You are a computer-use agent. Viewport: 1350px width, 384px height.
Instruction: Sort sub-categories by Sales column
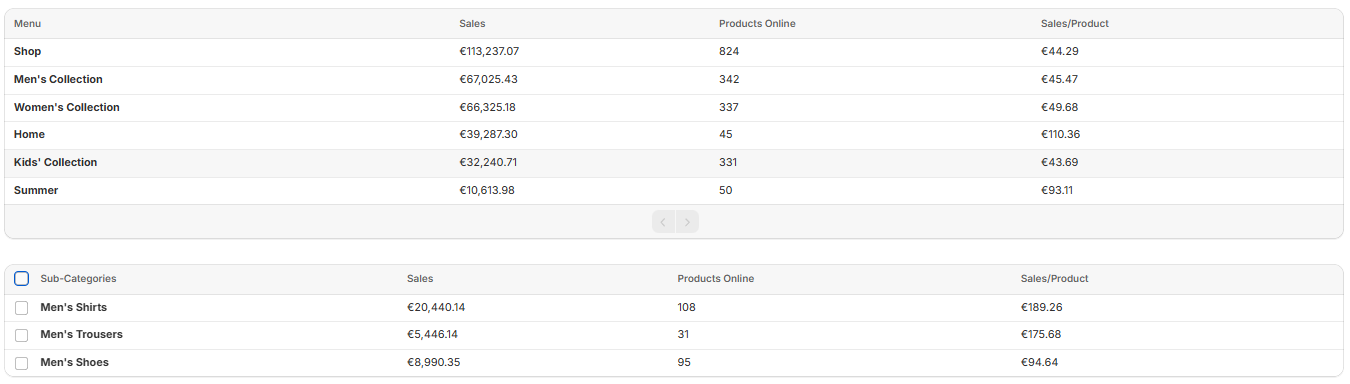pos(420,279)
